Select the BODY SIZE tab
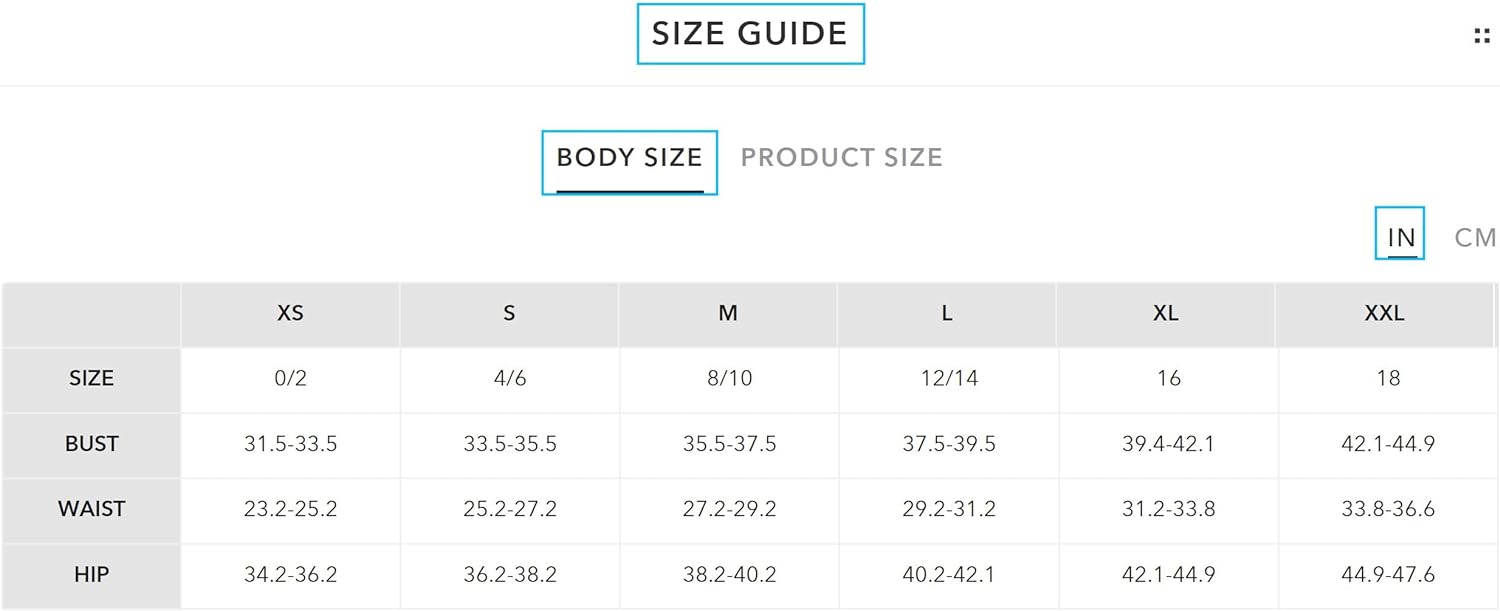This screenshot has width=1500, height=611. click(630, 162)
